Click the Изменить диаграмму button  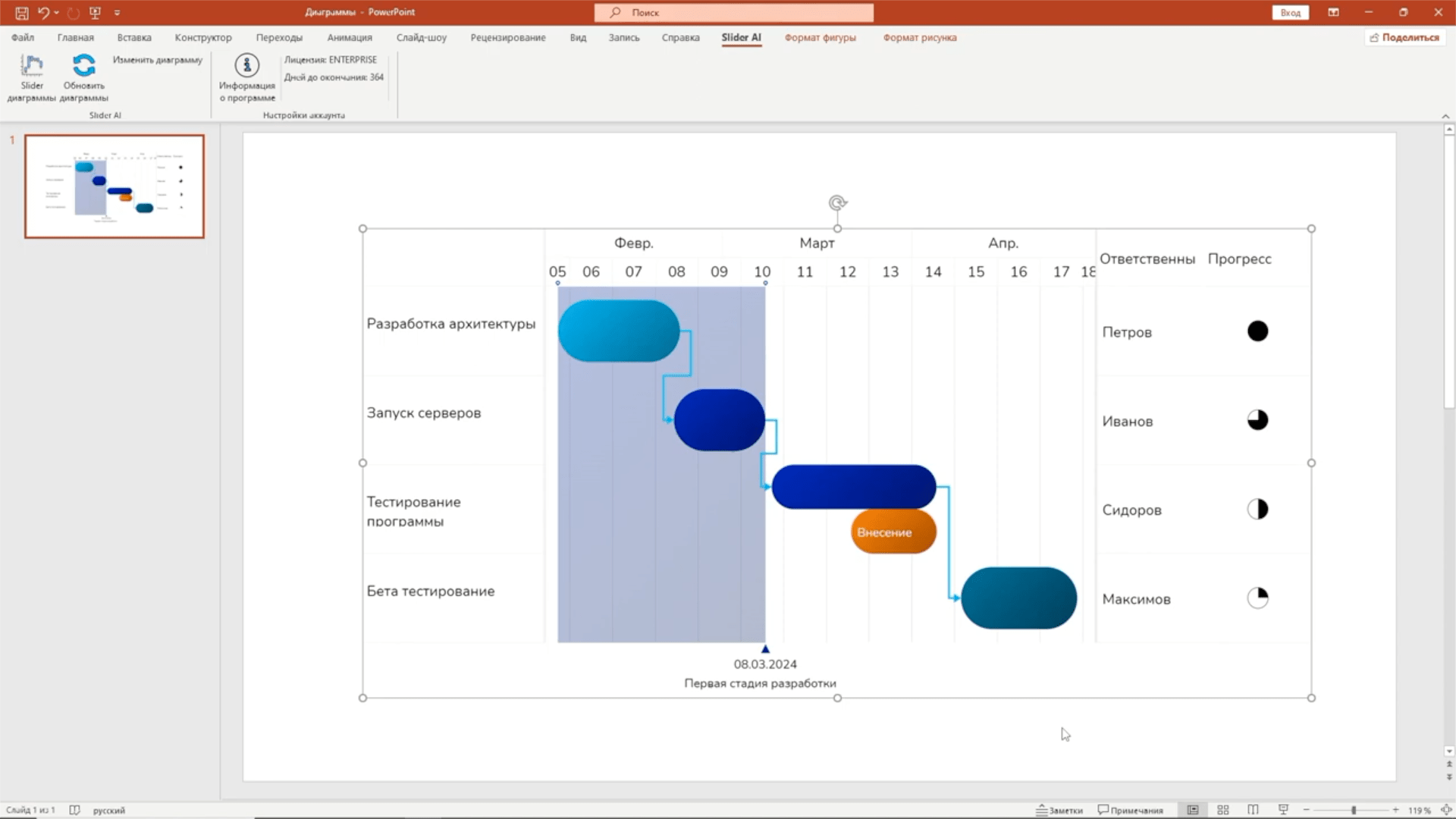[x=158, y=60]
